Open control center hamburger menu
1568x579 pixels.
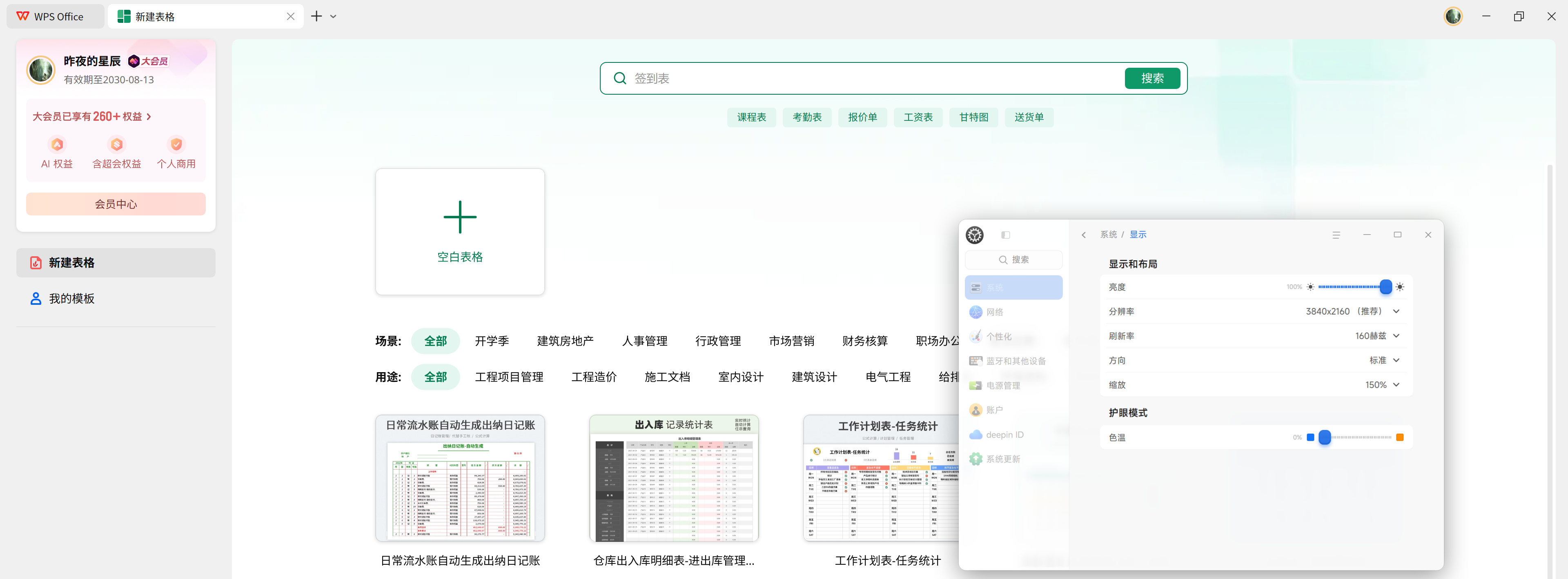[x=1336, y=235]
